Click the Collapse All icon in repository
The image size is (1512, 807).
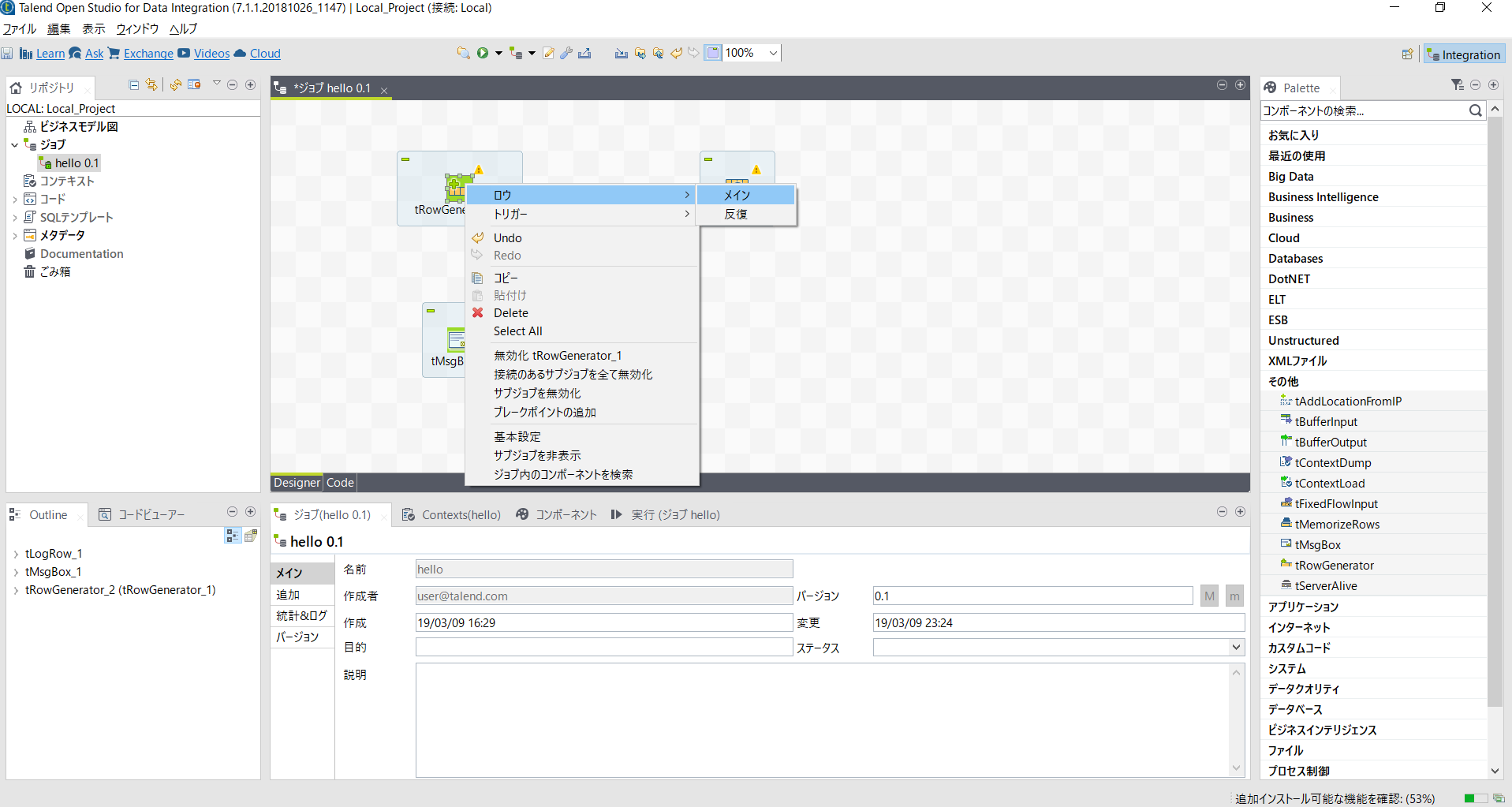point(133,85)
